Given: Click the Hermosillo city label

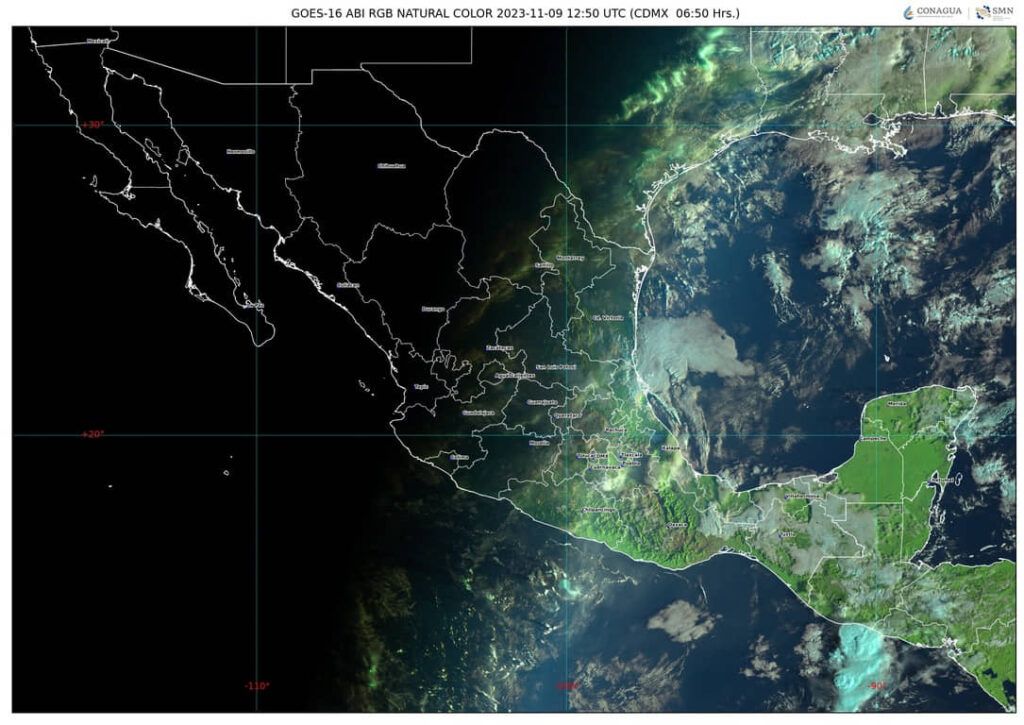Looking at the screenshot, I should click(241, 151).
